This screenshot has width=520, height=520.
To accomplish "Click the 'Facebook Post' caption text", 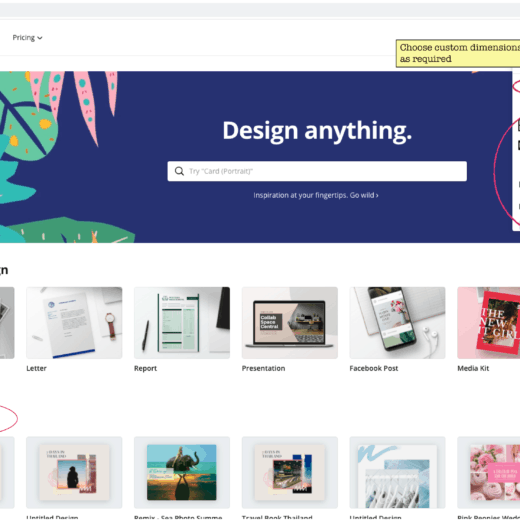I will point(374,368).
